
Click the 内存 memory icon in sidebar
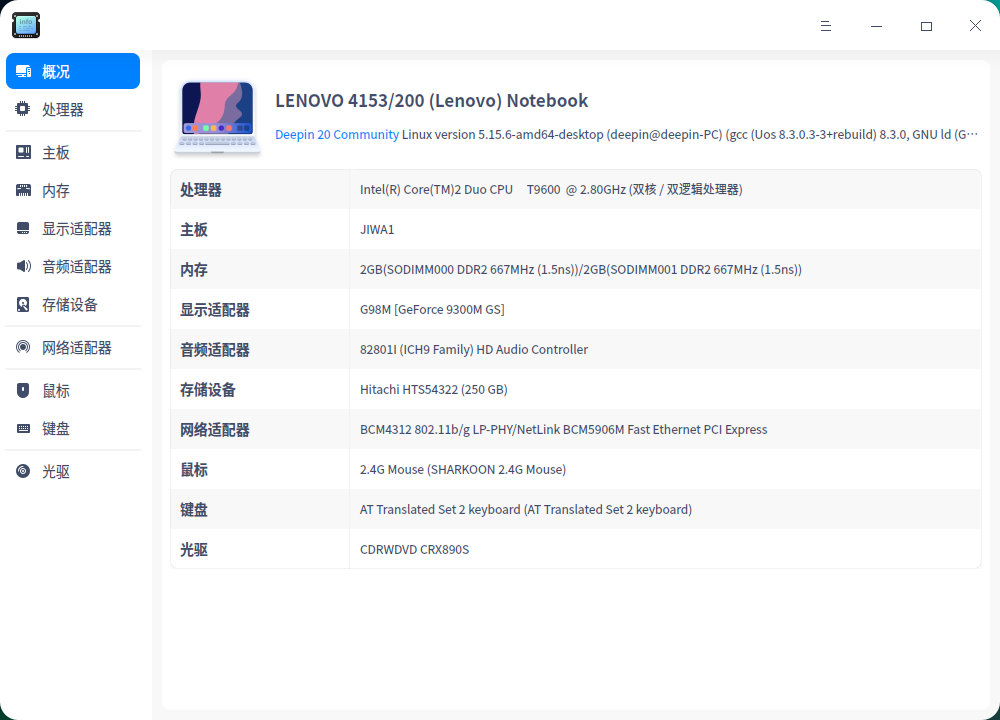tap(23, 190)
